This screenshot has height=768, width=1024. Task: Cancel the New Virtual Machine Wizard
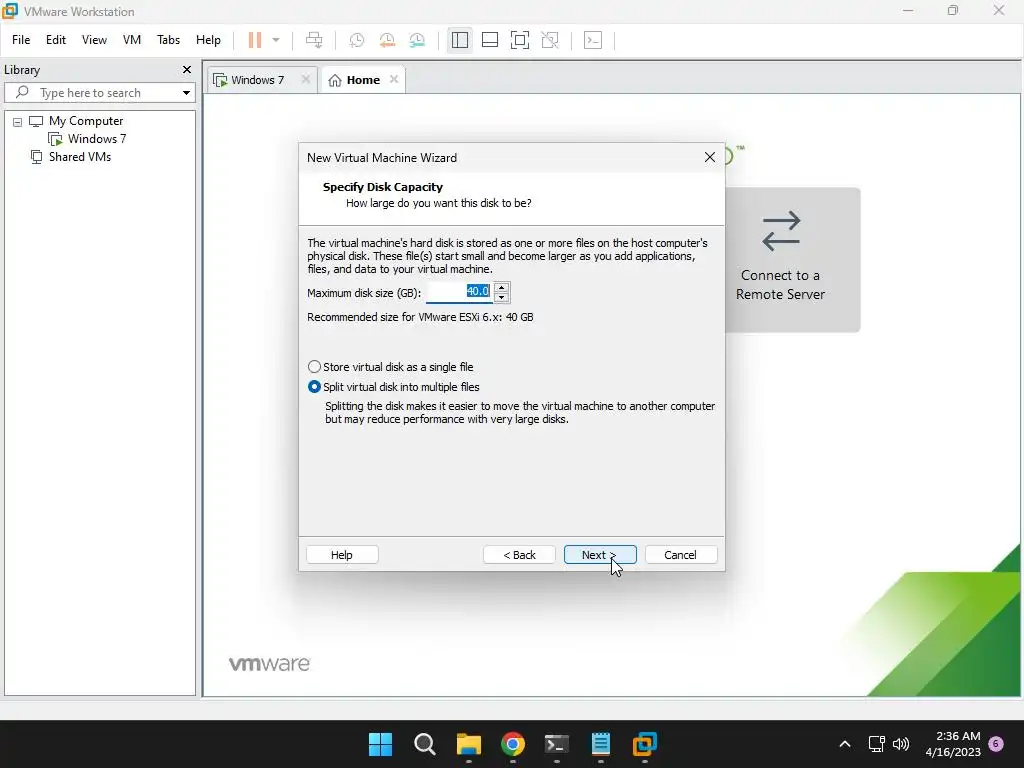pyautogui.click(x=680, y=554)
